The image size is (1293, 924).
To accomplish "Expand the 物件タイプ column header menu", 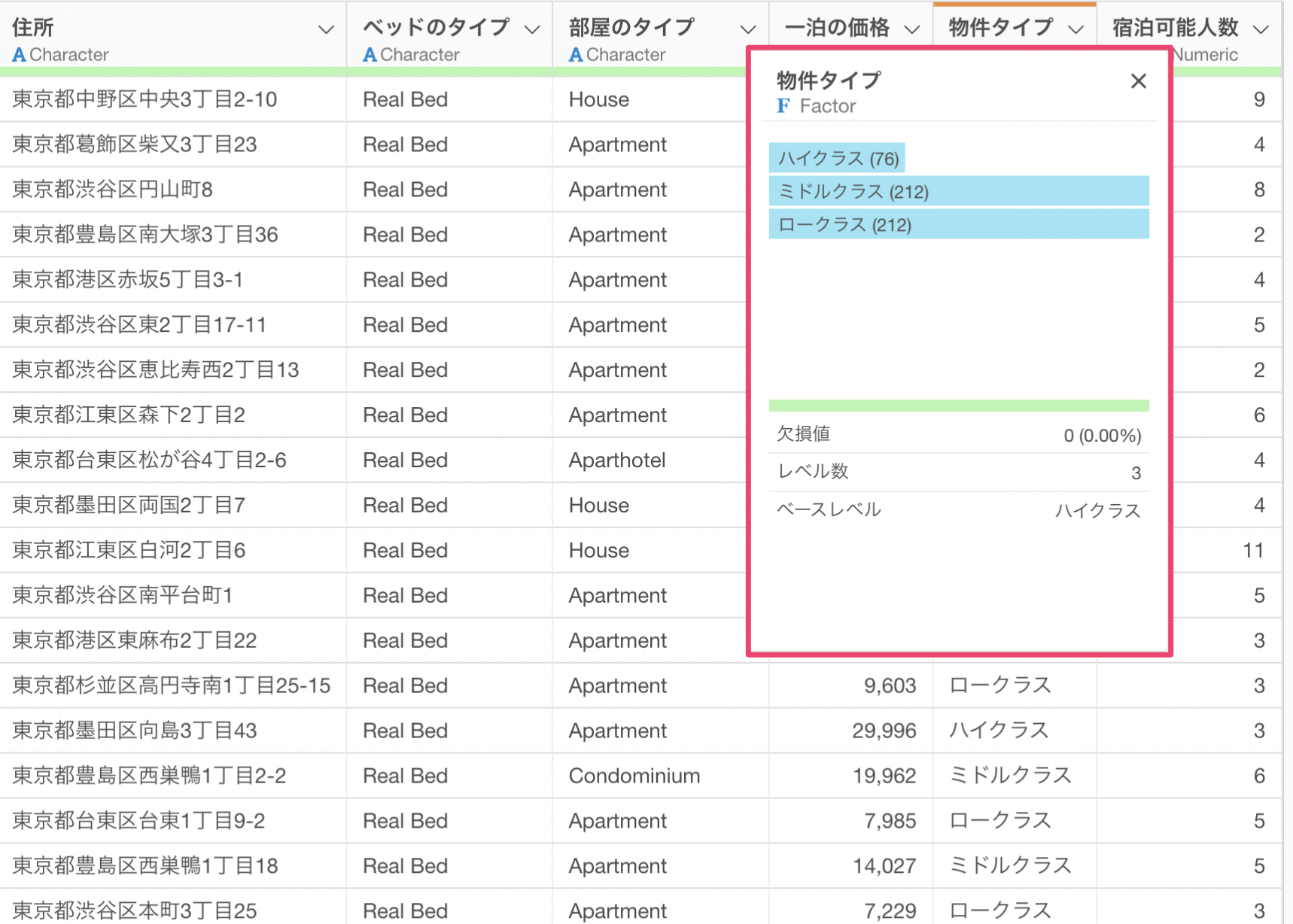I will 1076,30.
